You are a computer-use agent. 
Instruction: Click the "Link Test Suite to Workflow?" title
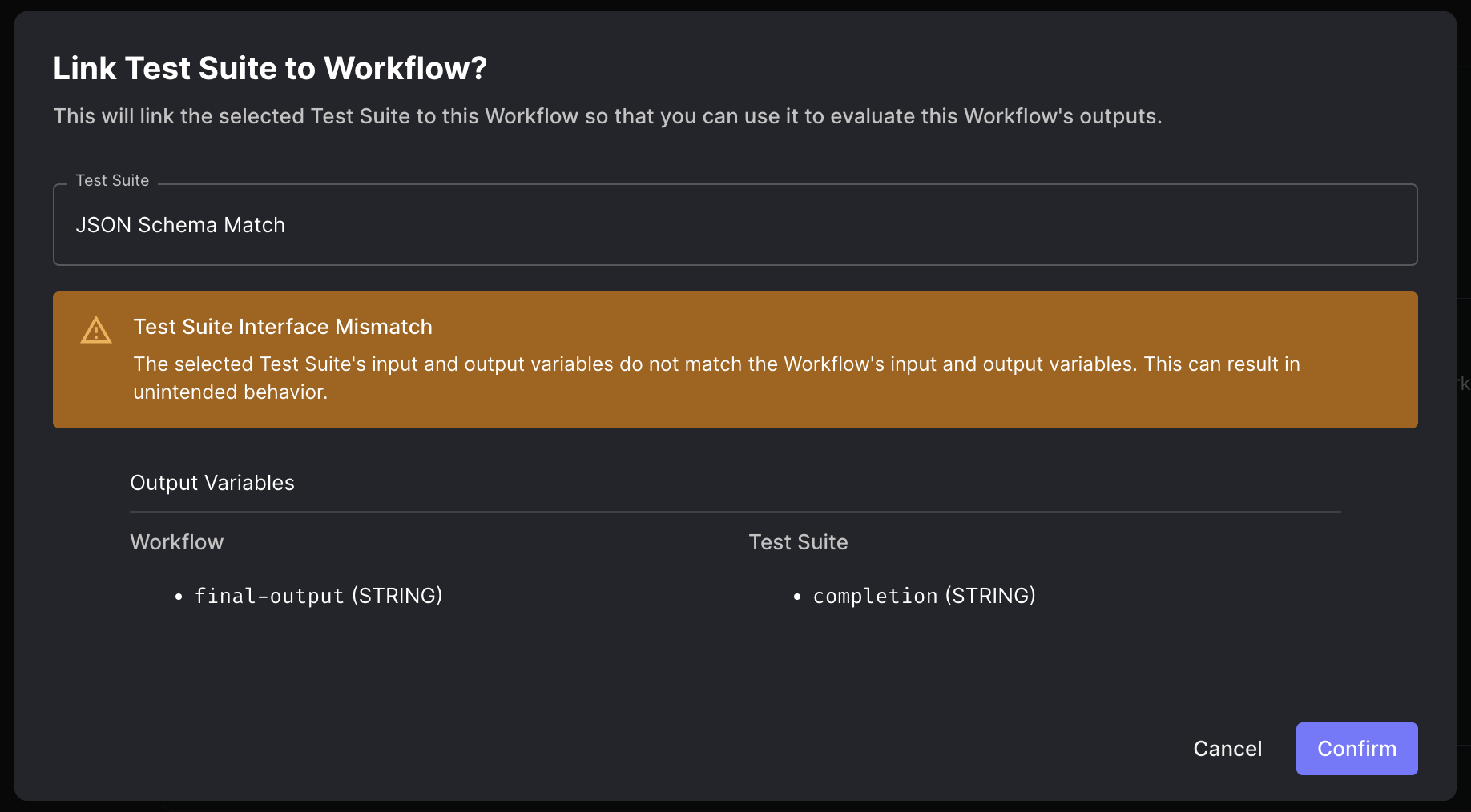click(x=270, y=68)
